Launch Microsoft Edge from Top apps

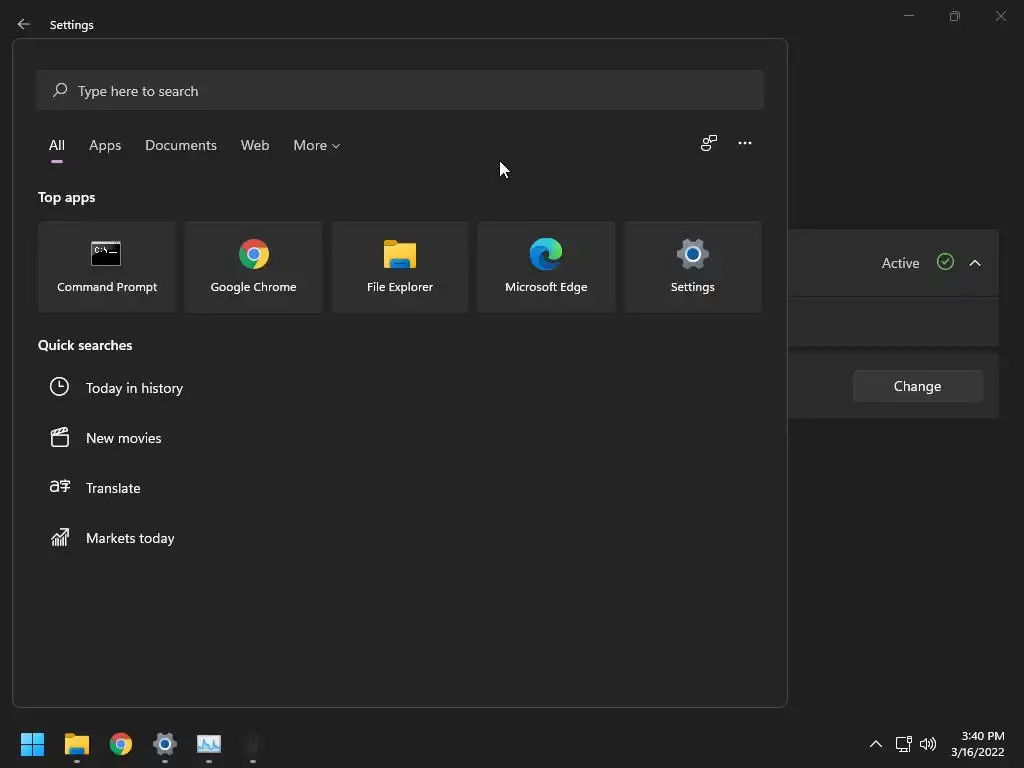point(546,266)
